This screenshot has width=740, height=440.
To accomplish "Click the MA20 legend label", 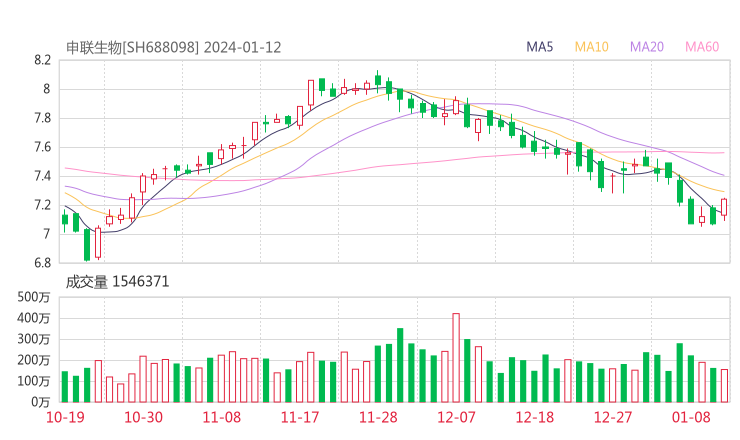I will click(647, 47).
